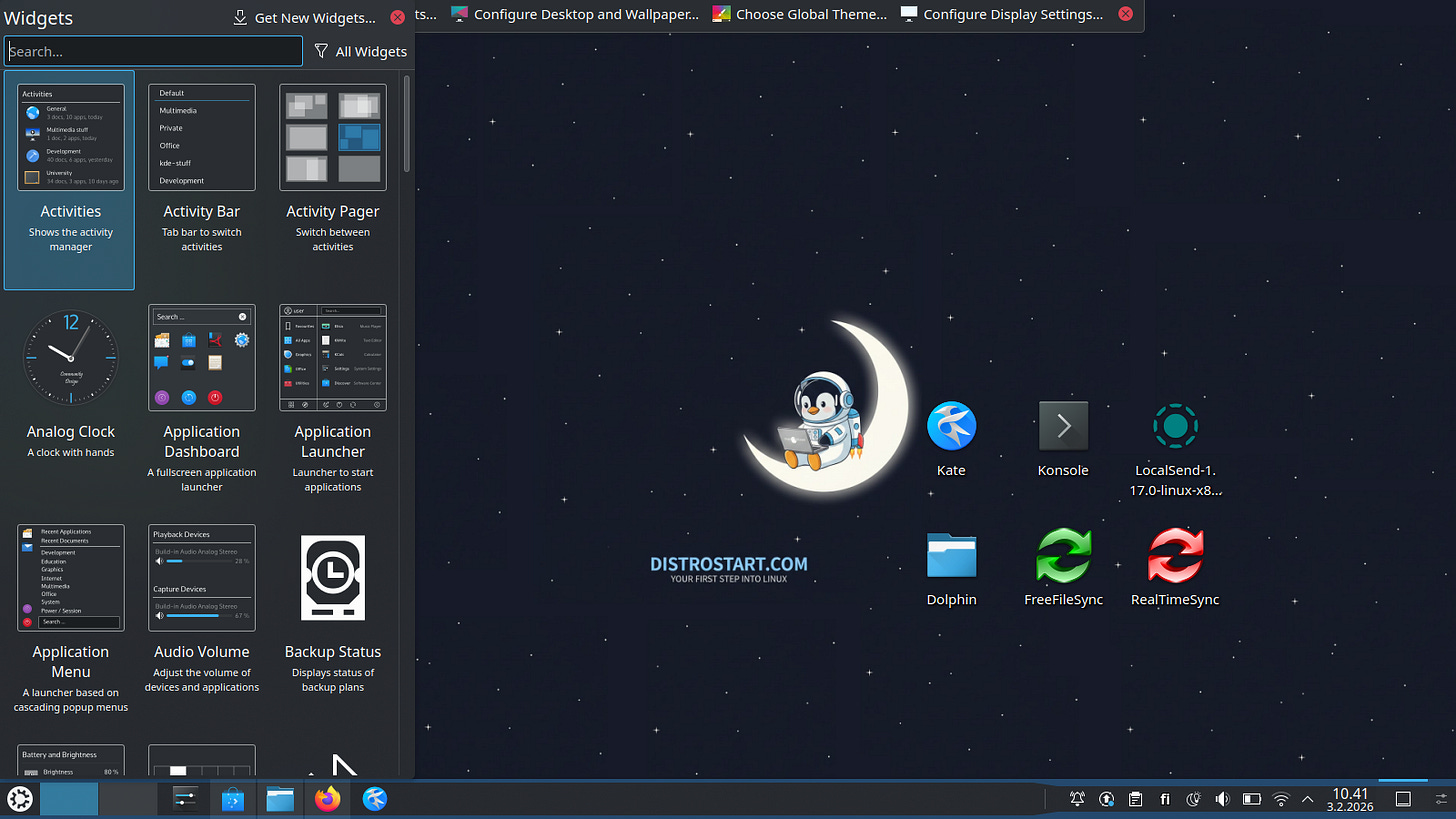This screenshot has height=819, width=1456.
Task: Launch the Konsole terminal icon
Action: pyautogui.click(x=1063, y=425)
